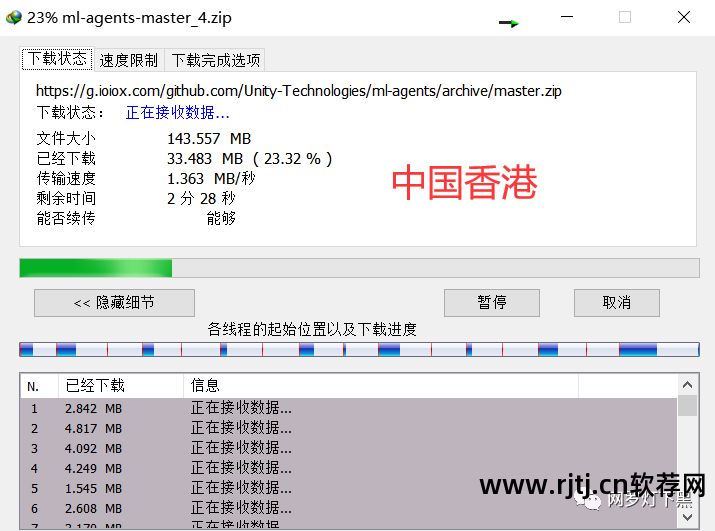Click the N. column header
Image resolution: width=715 pixels, height=531 pixels.
(x=39, y=386)
